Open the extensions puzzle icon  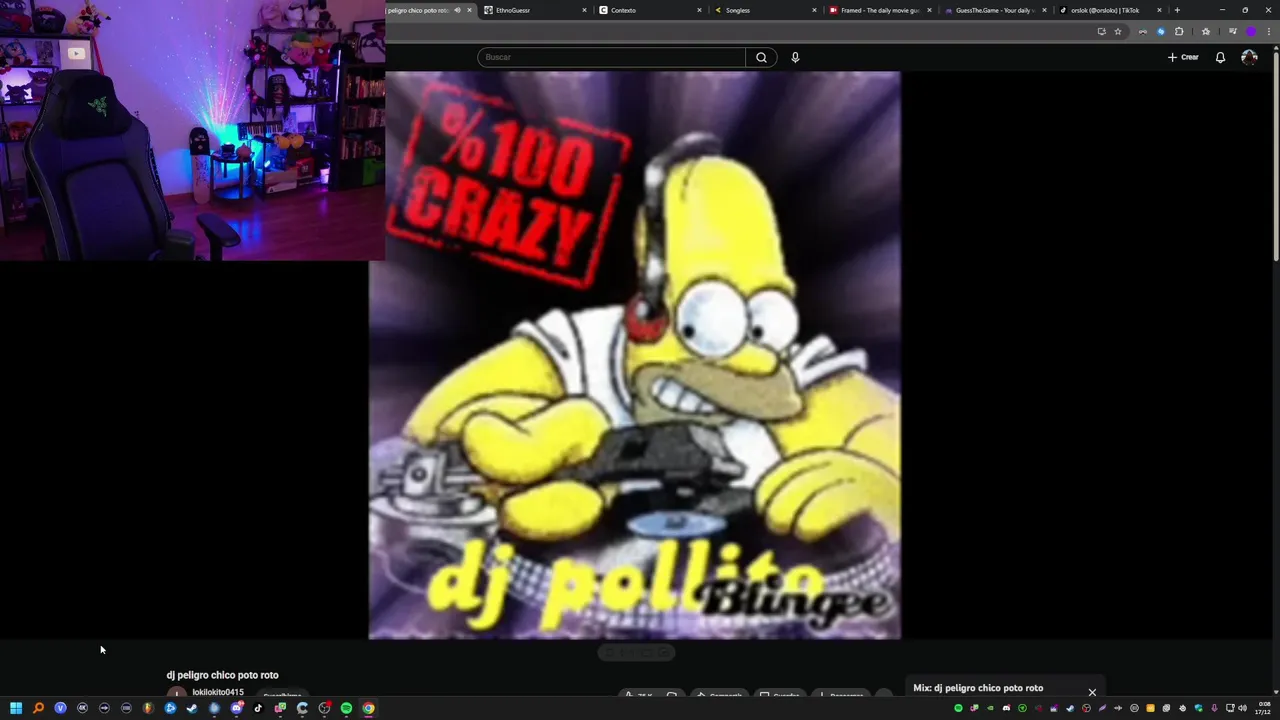click(x=1179, y=31)
